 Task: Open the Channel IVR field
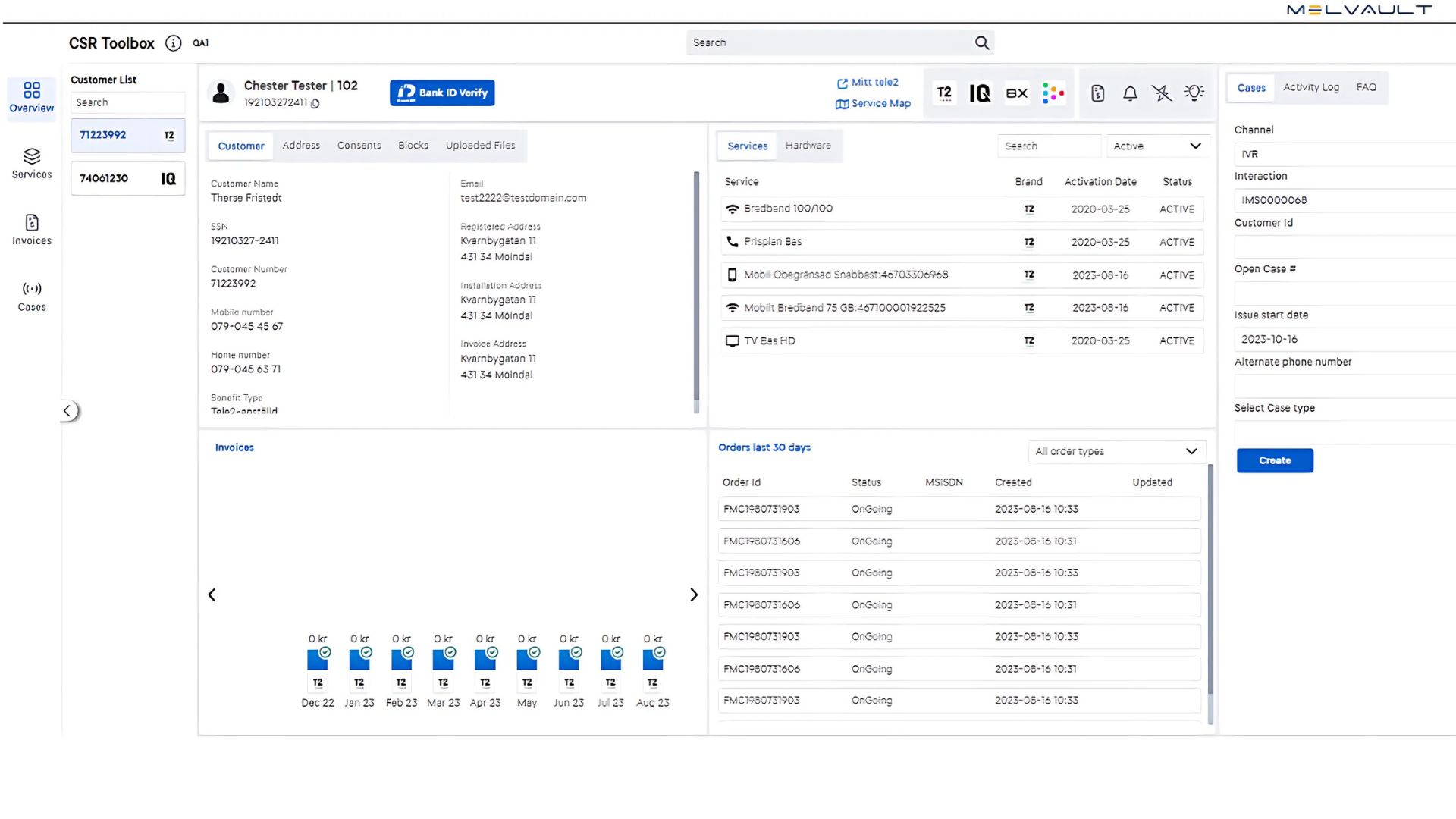click(1344, 155)
